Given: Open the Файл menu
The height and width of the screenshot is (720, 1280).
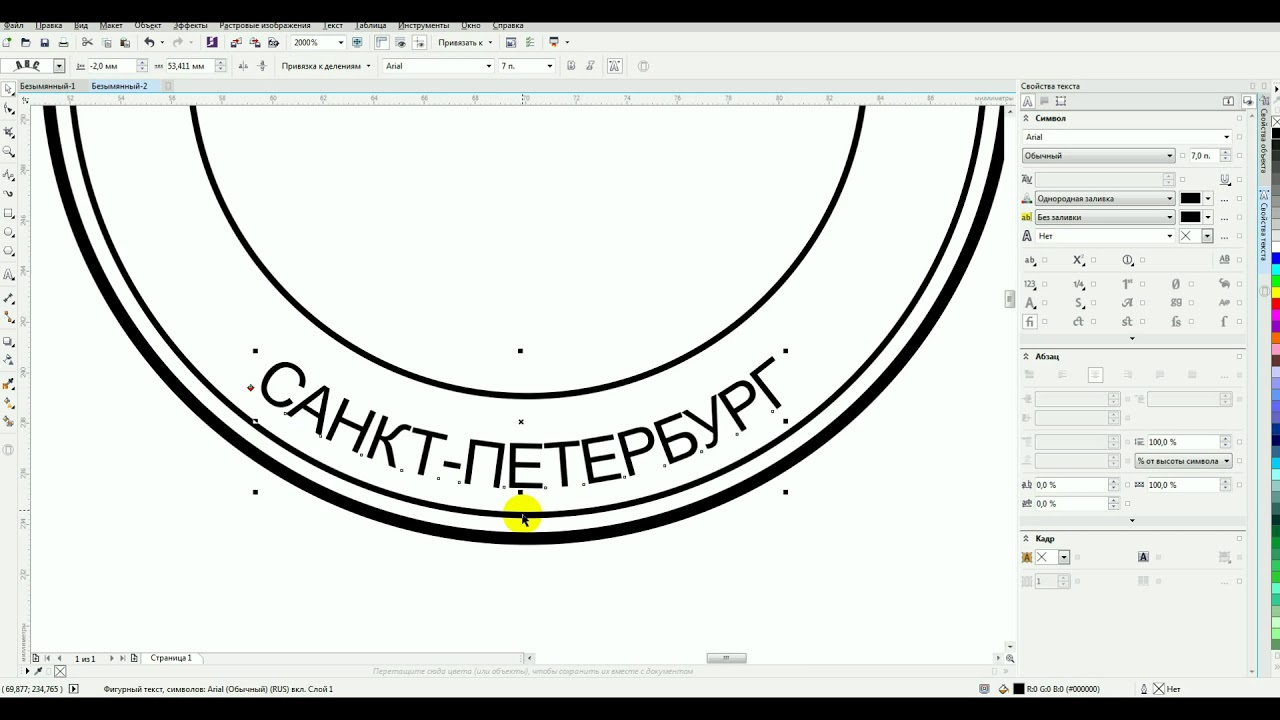Looking at the screenshot, I should click(x=14, y=25).
